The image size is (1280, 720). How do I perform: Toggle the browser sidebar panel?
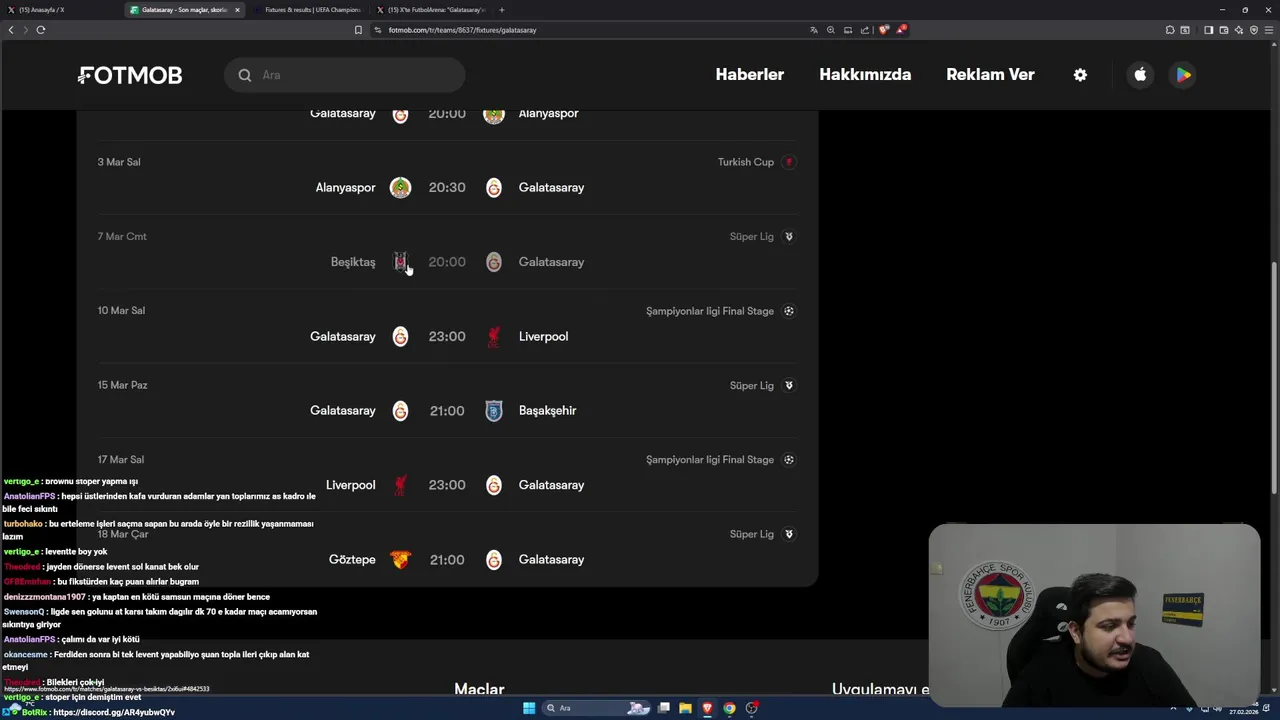[1209, 30]
